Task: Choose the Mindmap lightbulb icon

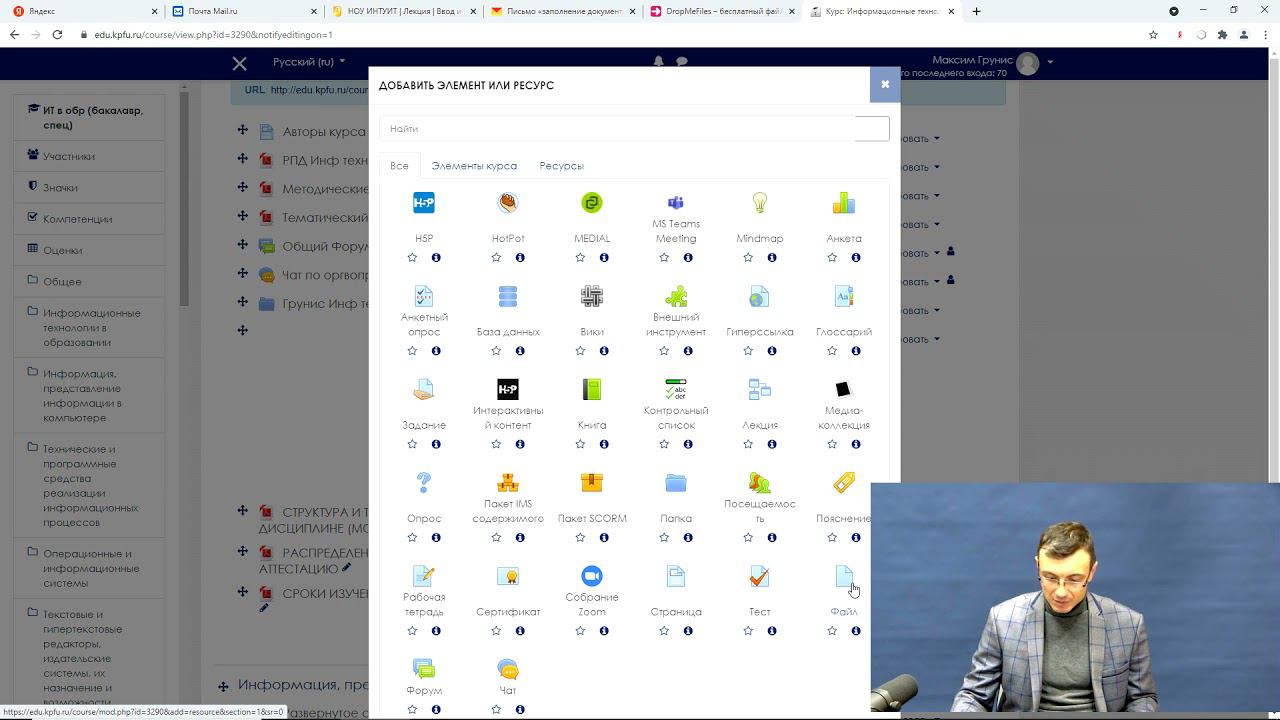Action: pos(760,203)
